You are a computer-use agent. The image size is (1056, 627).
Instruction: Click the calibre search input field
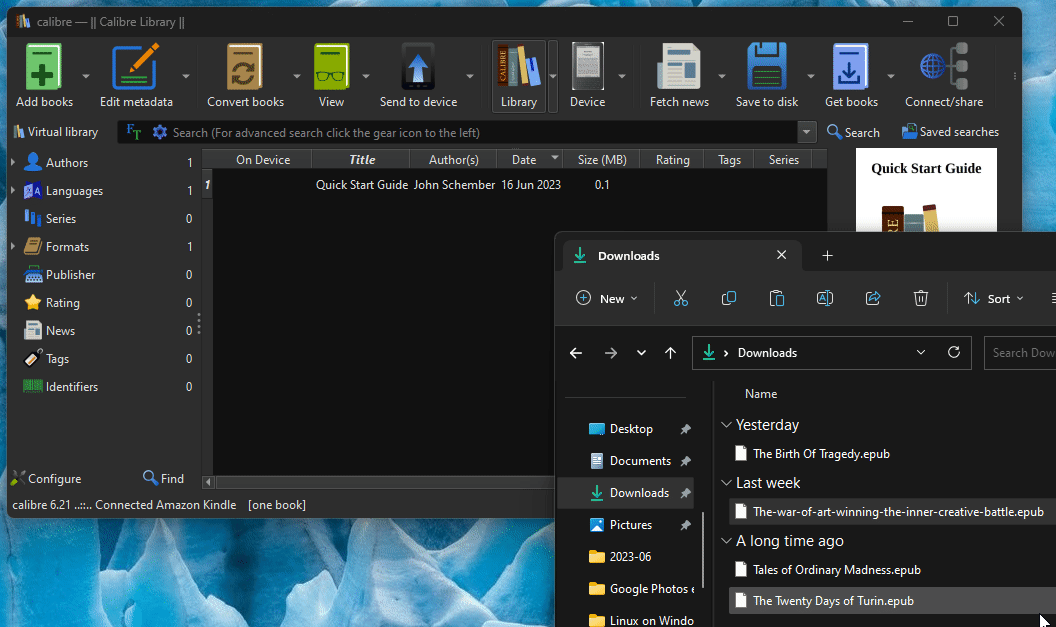pos(480,132)
